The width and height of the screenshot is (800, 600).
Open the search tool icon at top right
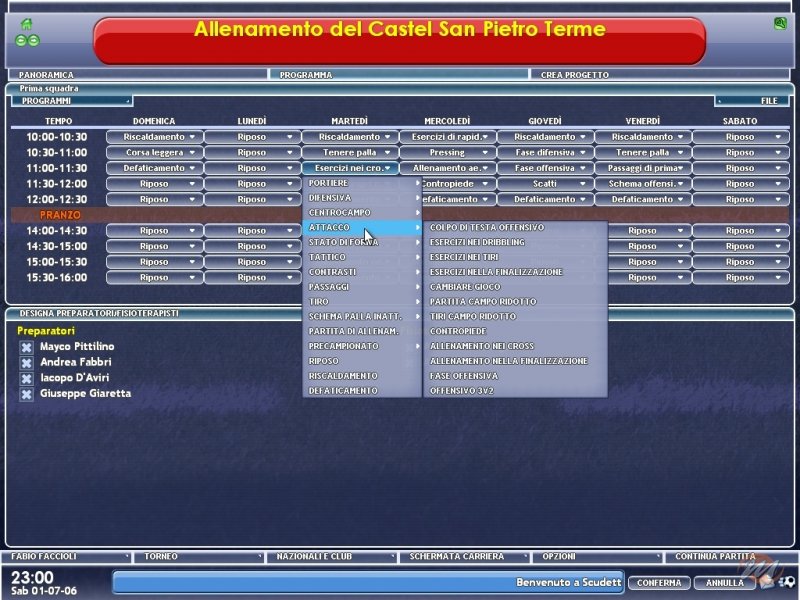pos(781,24)
